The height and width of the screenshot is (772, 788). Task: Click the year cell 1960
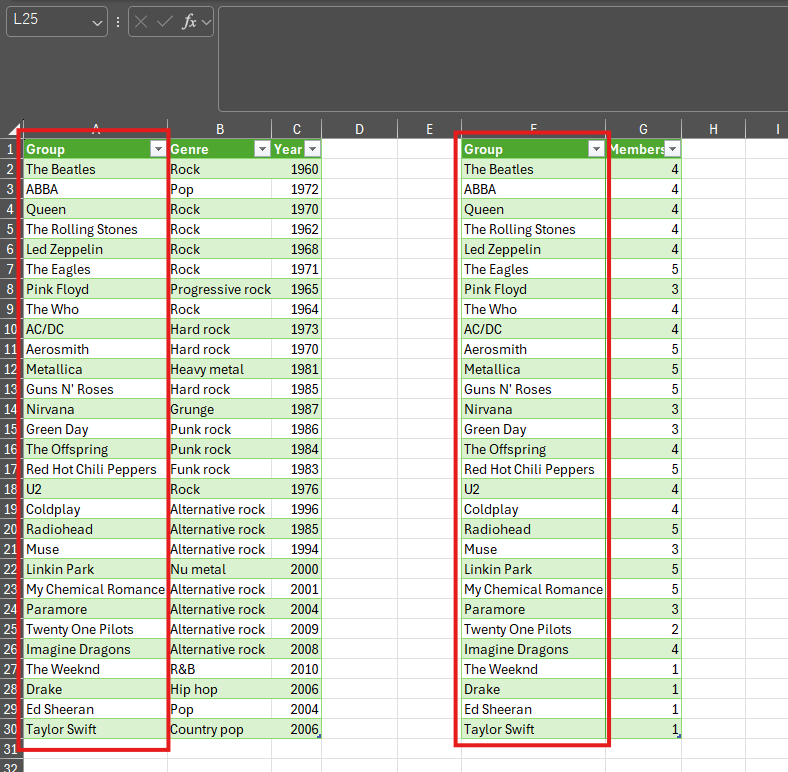click(x=297, y=169)
